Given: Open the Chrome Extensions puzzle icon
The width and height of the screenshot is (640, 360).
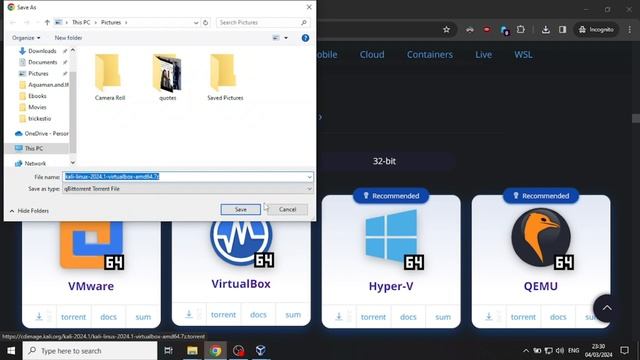Looking at the screenshot, I should click(x=520, y=29).
